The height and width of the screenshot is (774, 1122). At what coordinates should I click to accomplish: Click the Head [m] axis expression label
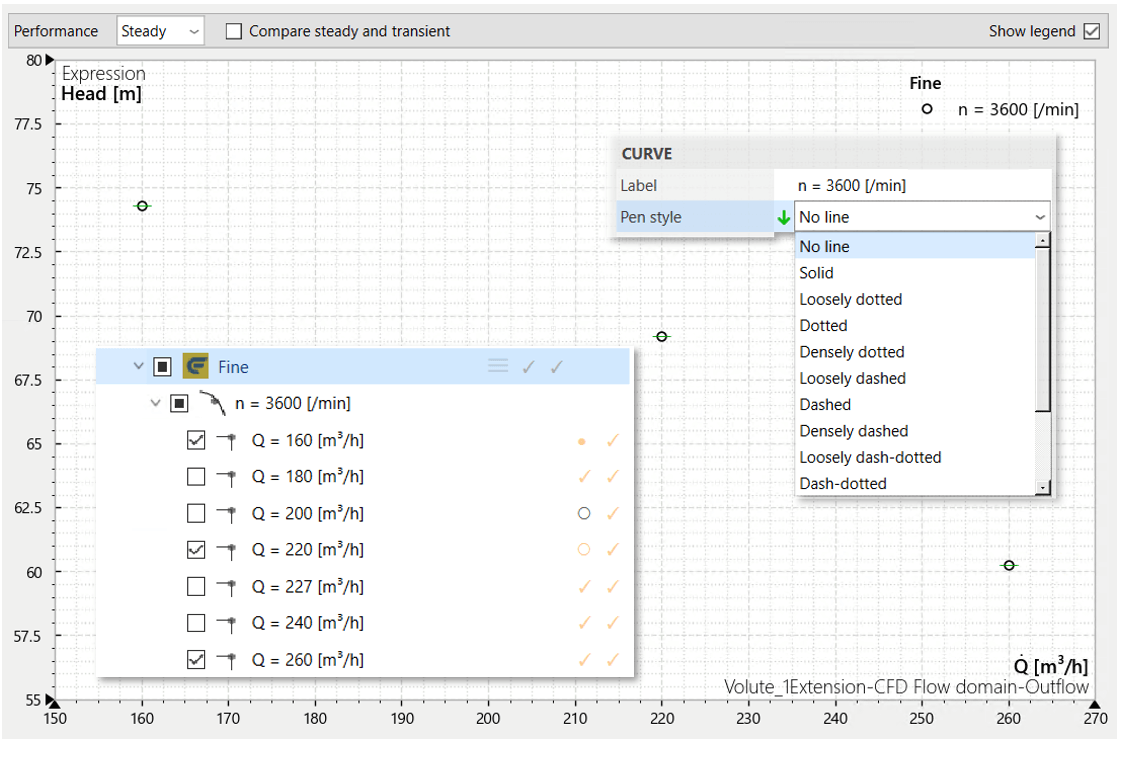click(x=101, y=94)
